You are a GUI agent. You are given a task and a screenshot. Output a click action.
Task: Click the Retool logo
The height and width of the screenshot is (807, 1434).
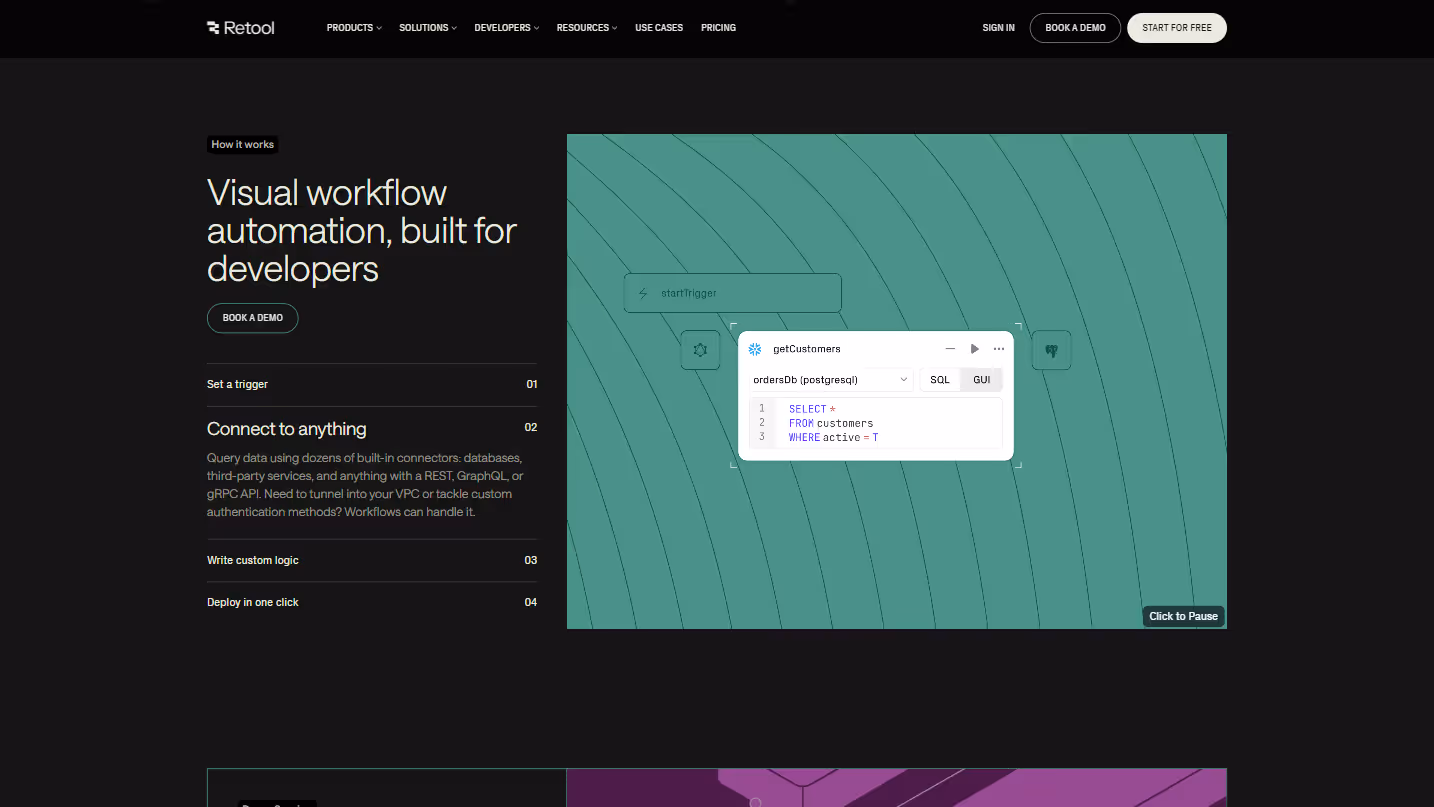pyautogui.click(x=241, y=28)
